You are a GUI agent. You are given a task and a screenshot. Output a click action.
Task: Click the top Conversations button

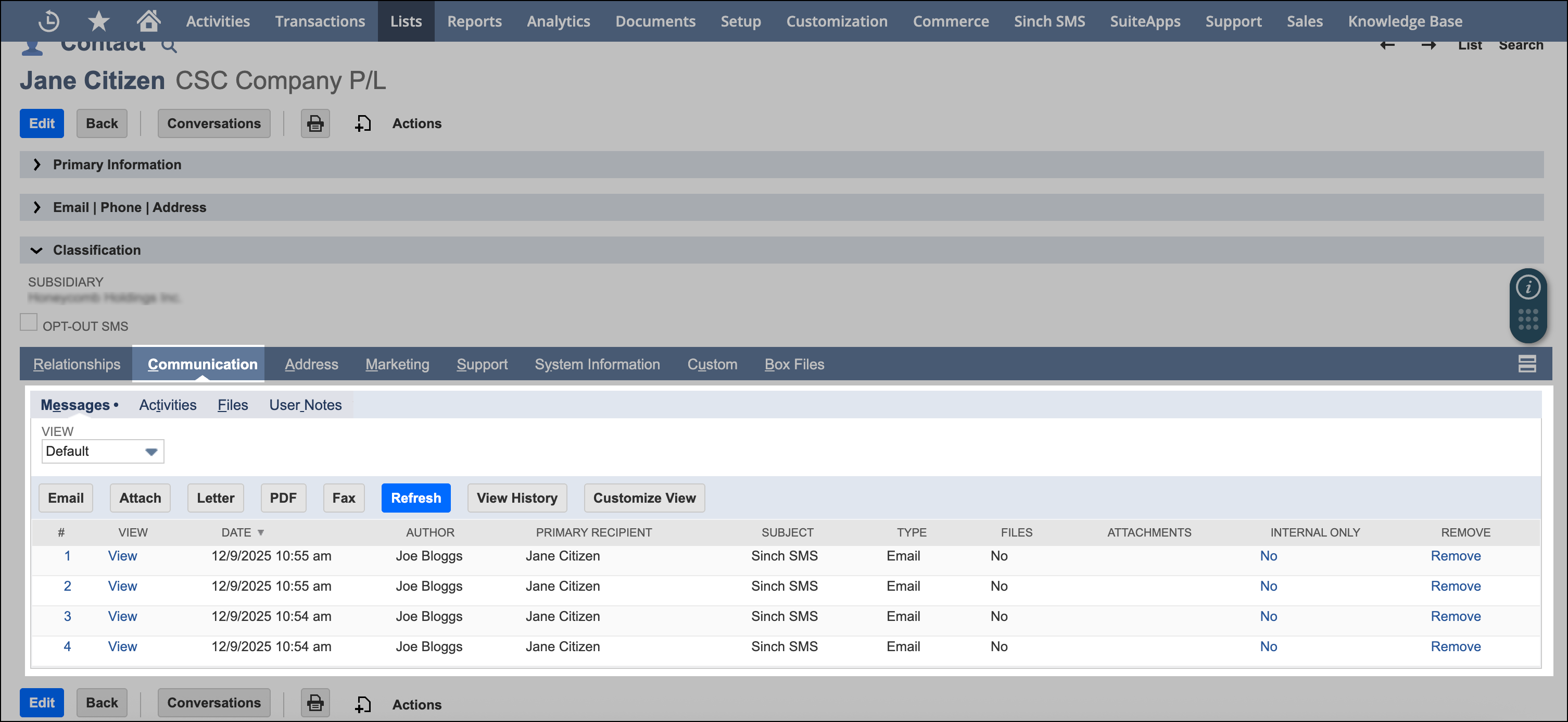pos(213,123)
